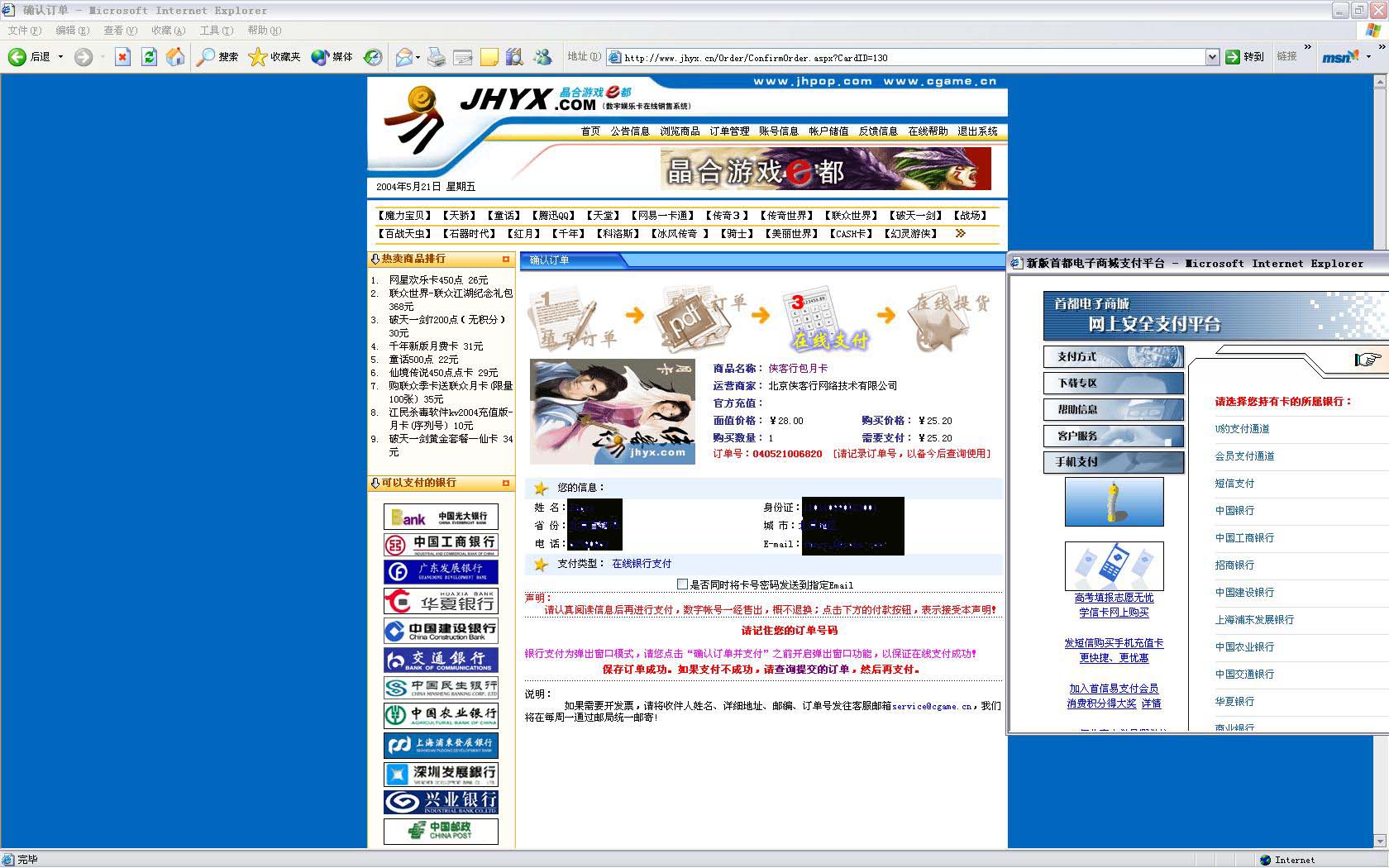Open the Back button history dropdown arrow
The width and height of the screenshot is (1389, 868).
[60, 57]
